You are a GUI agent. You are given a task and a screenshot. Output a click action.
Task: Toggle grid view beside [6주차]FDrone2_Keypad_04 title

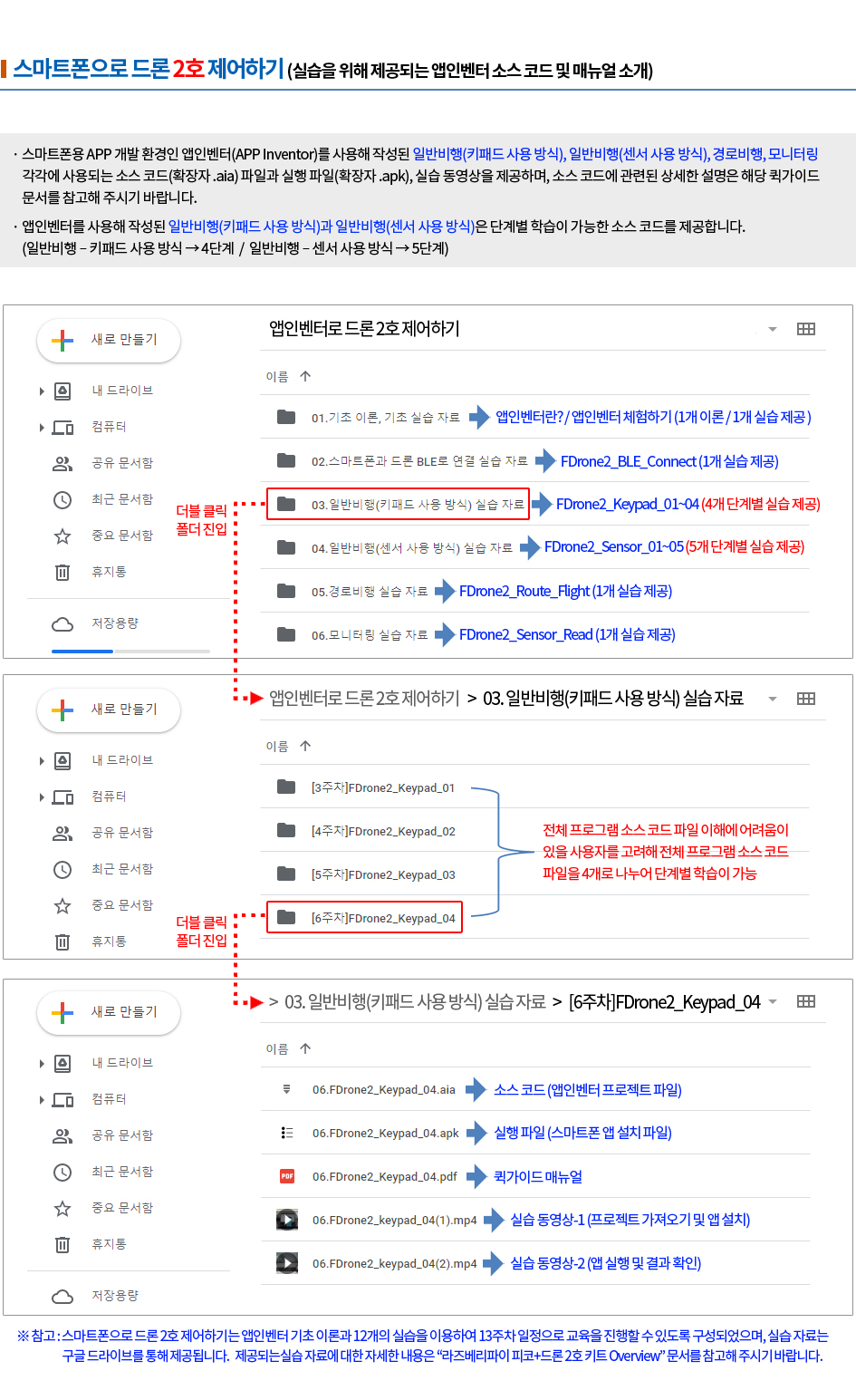(x=806, y=1001)
